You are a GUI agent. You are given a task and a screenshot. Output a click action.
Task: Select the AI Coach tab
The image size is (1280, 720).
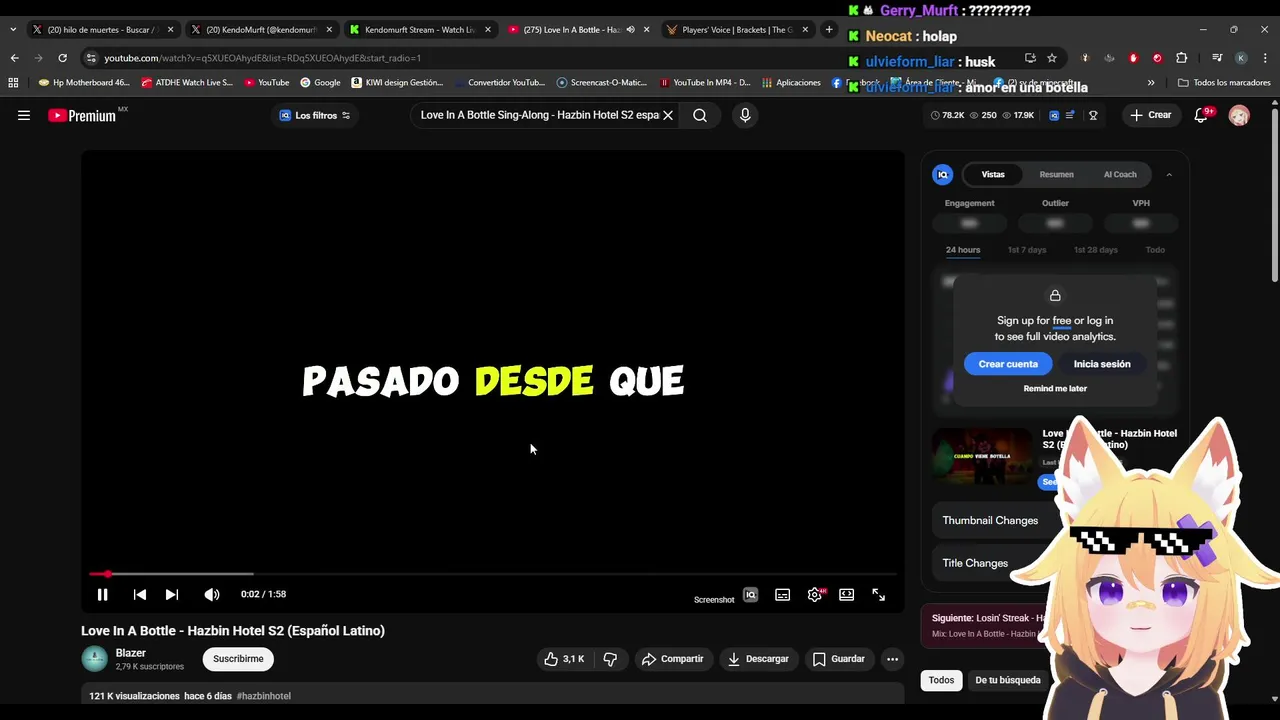1120,174
